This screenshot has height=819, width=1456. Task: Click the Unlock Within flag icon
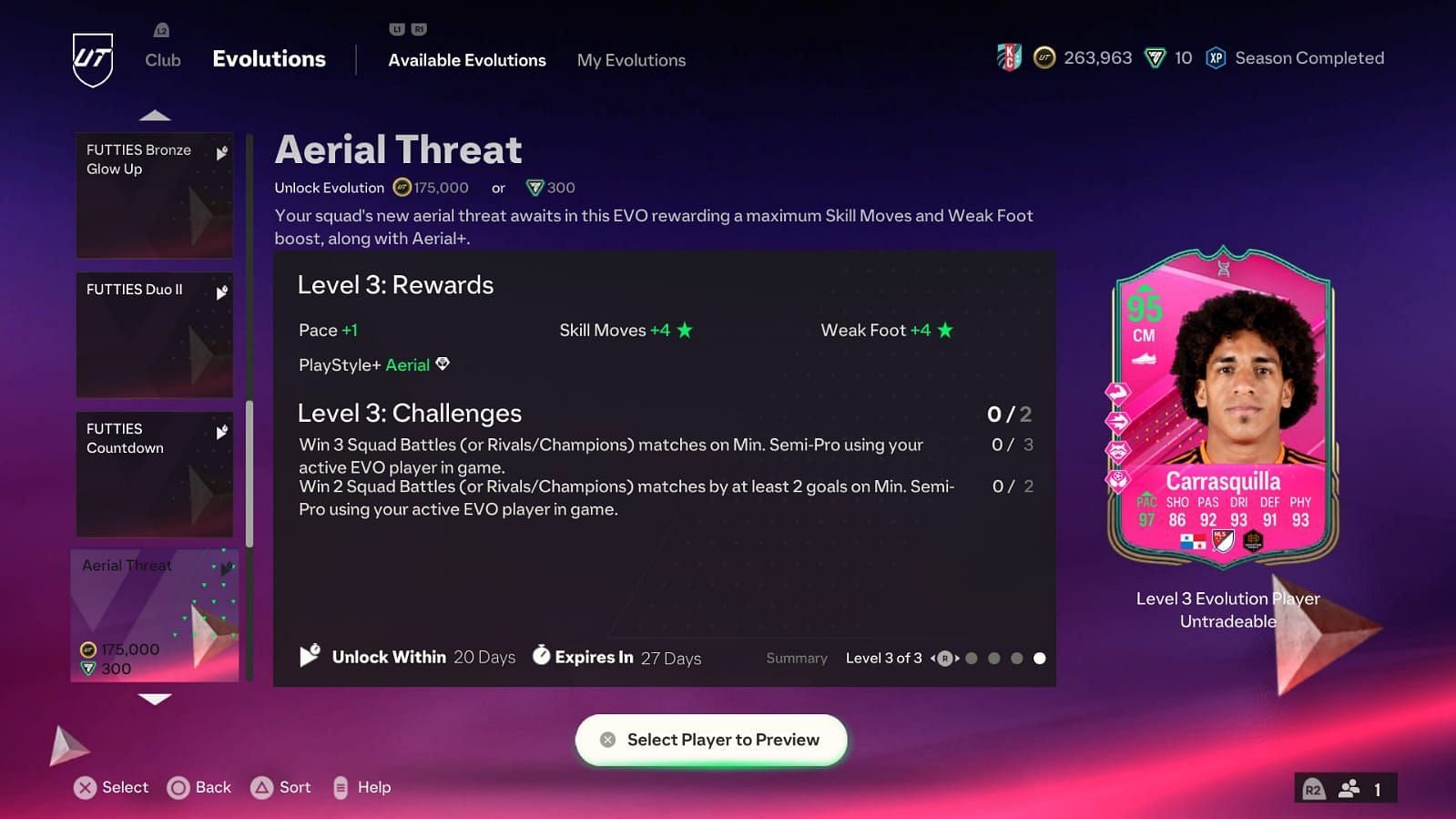[310, 656]
